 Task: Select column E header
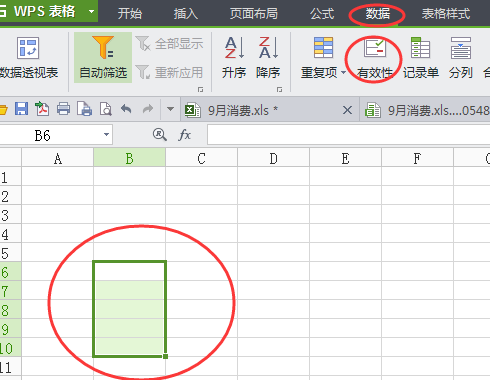(x=346, y=158)
